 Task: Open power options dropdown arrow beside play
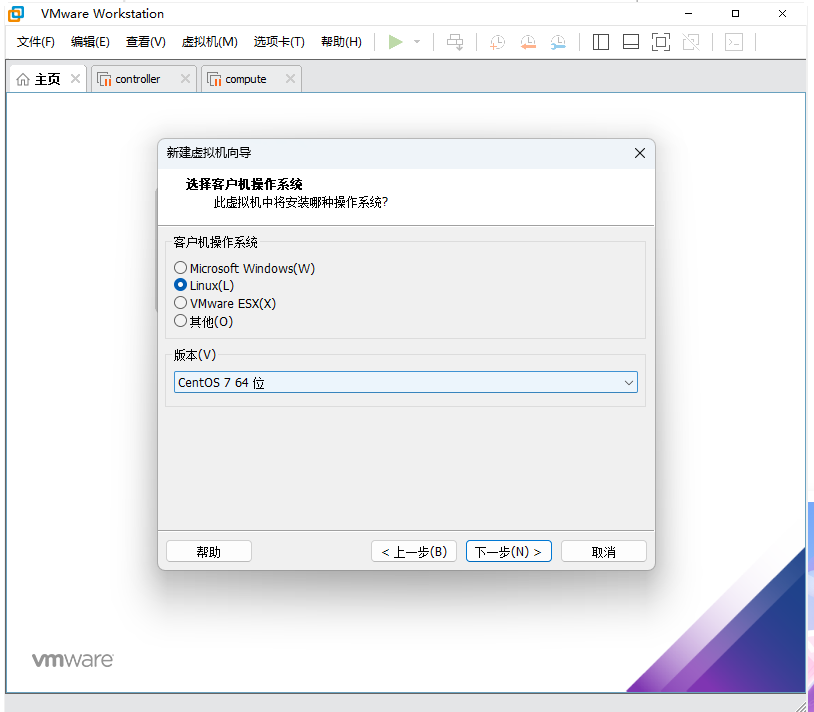tap(417, 42)
